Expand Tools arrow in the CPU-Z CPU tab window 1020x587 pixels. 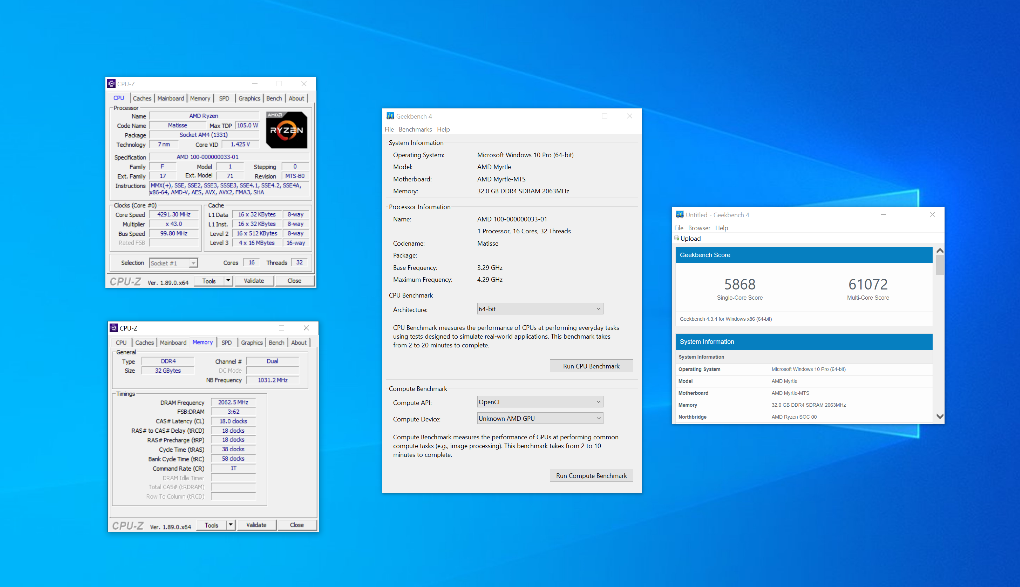[228, 280]
